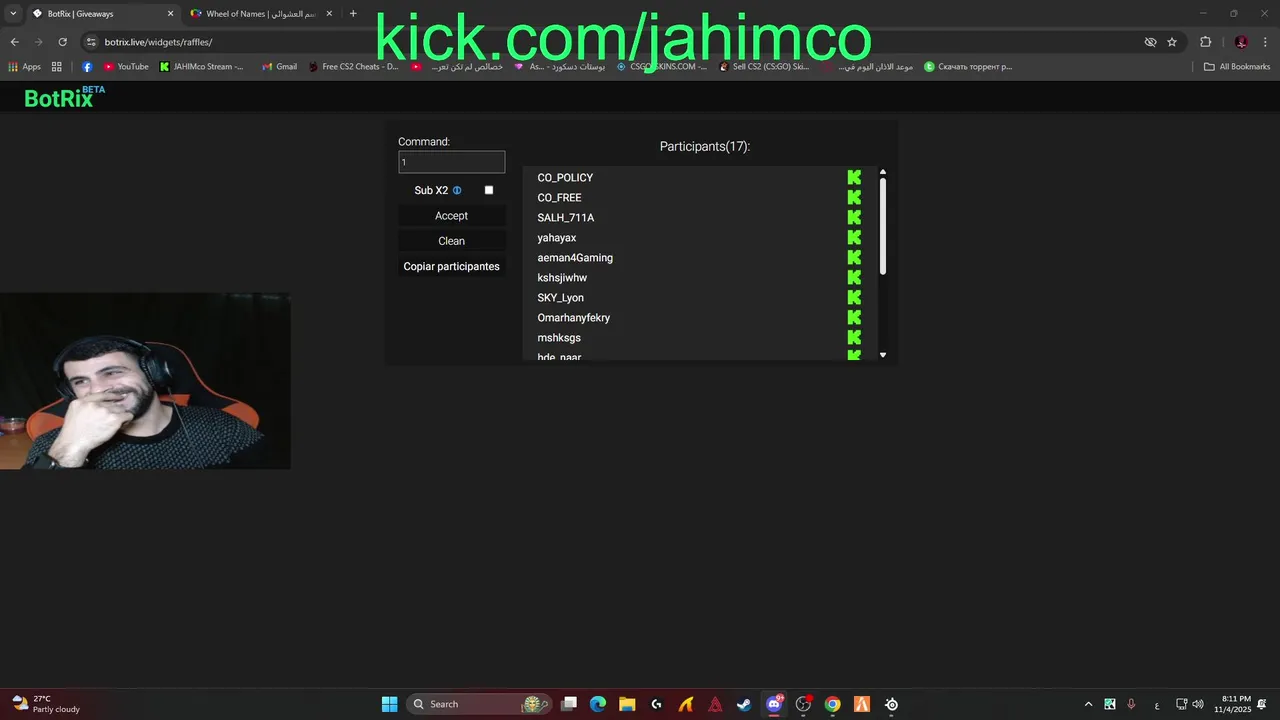This screenshot has height=720, width=1280.
Task: Open SteelSeries app from the taskbar
Action: click(x=891, y=704)
